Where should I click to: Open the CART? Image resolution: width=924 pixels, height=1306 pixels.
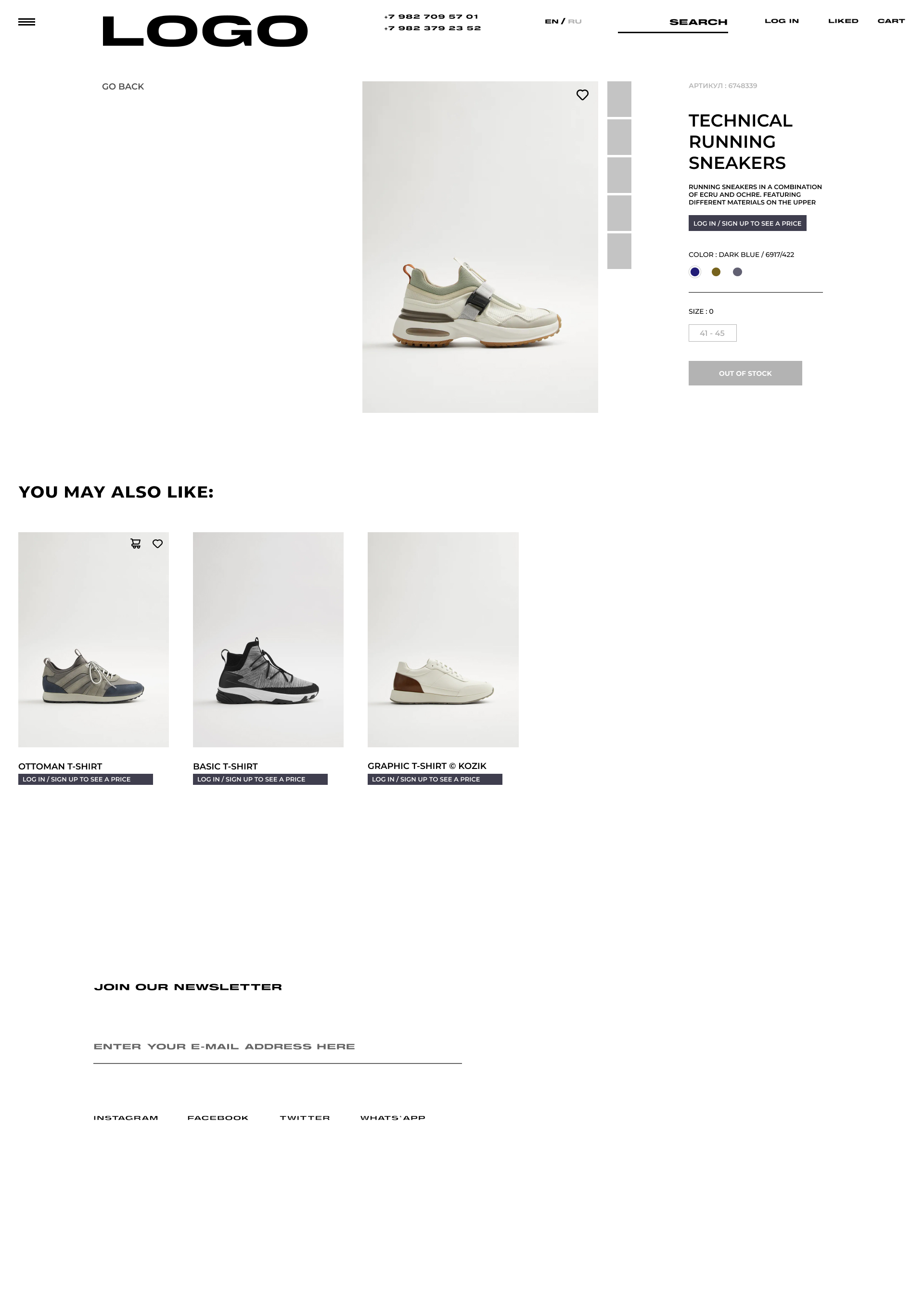[x=891, y=21]
